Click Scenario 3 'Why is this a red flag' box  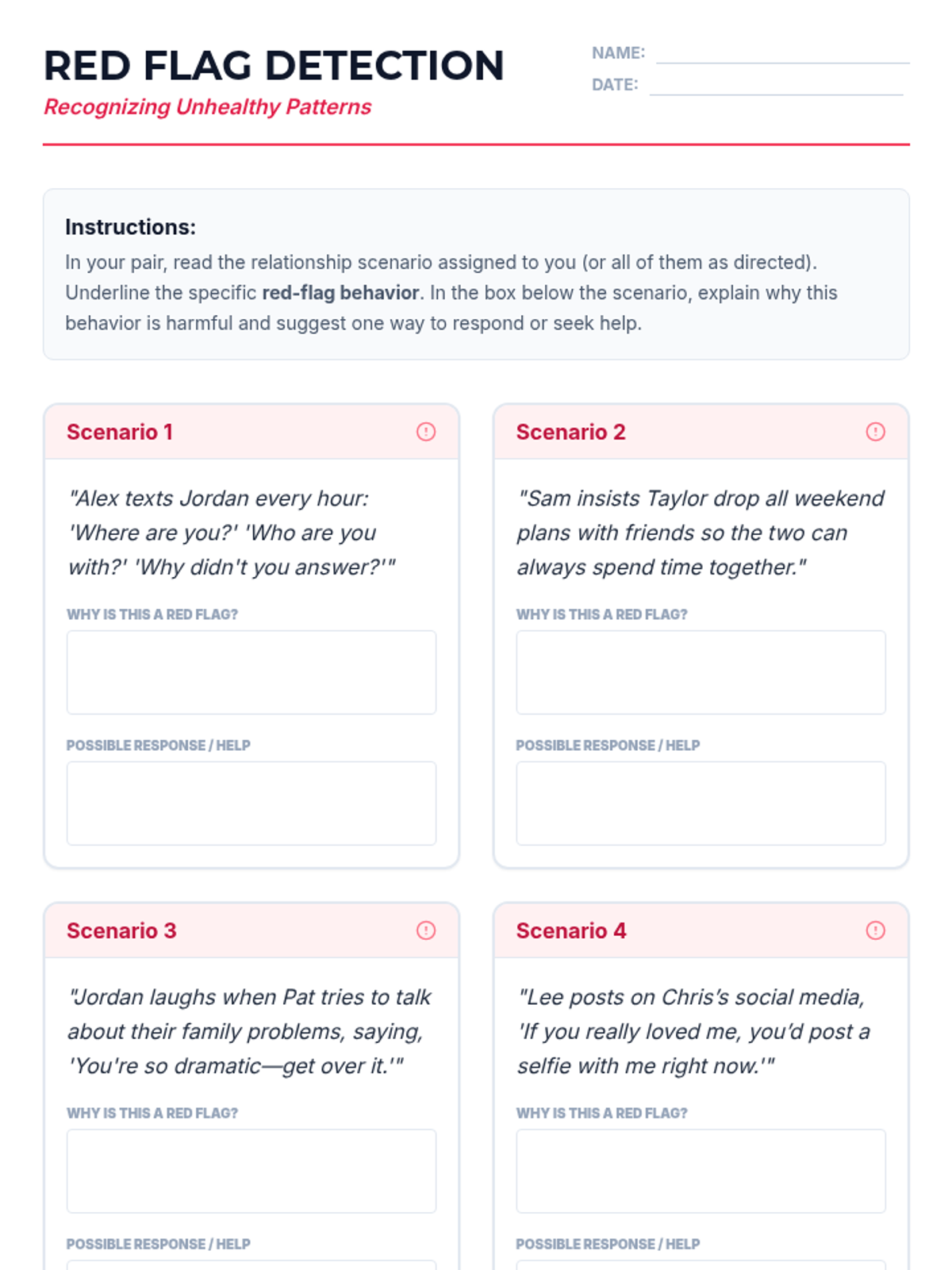click(x=251, y=1171)
